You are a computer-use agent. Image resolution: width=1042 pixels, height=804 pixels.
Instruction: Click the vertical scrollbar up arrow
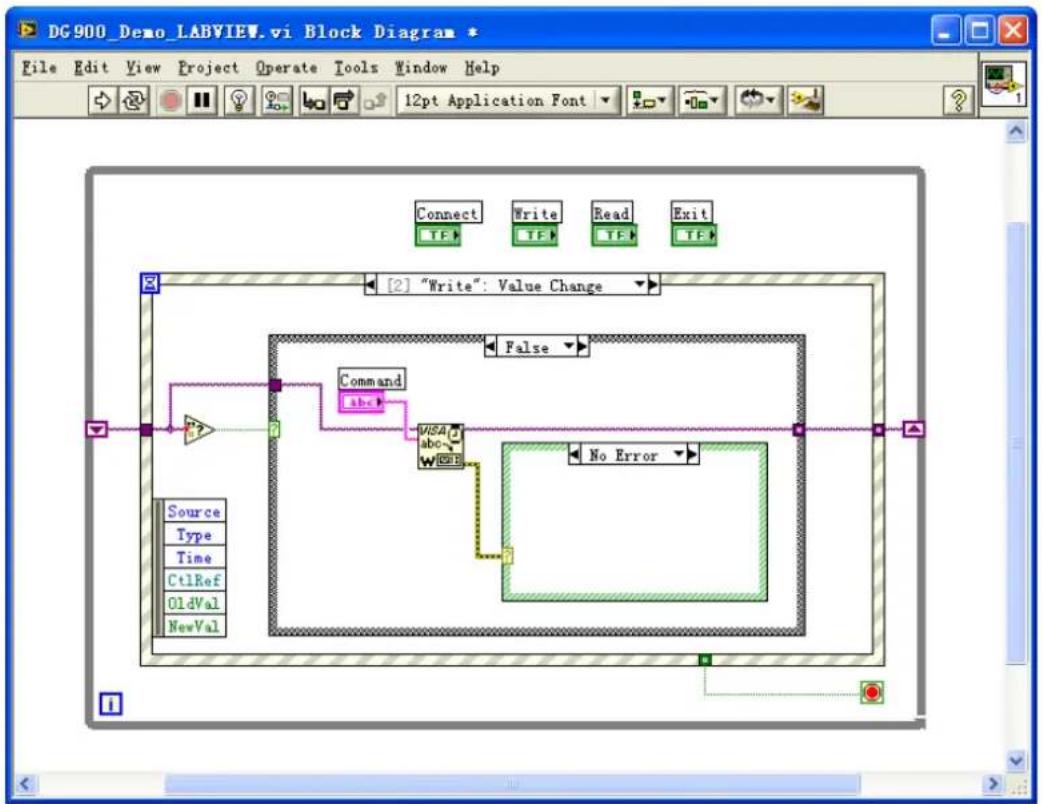pos(1016,132)
